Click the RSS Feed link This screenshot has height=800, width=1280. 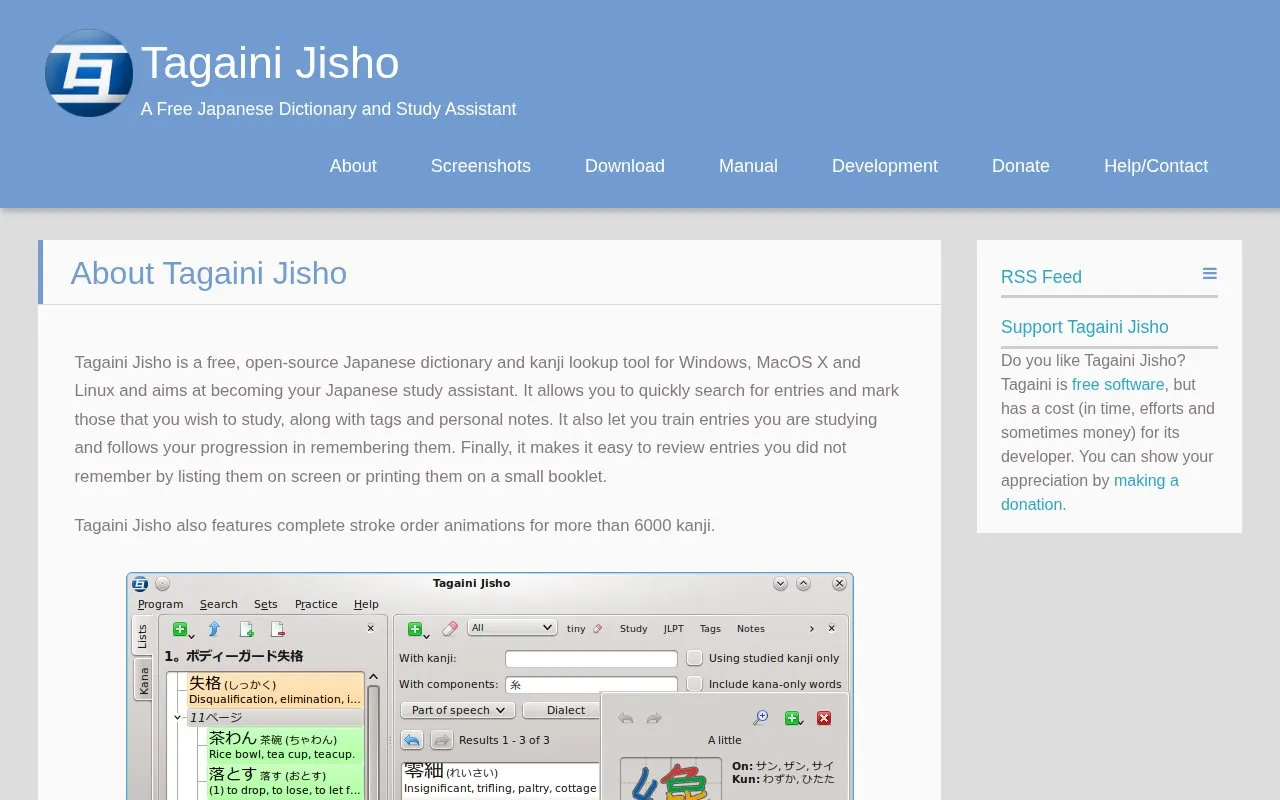(1041, 277)
